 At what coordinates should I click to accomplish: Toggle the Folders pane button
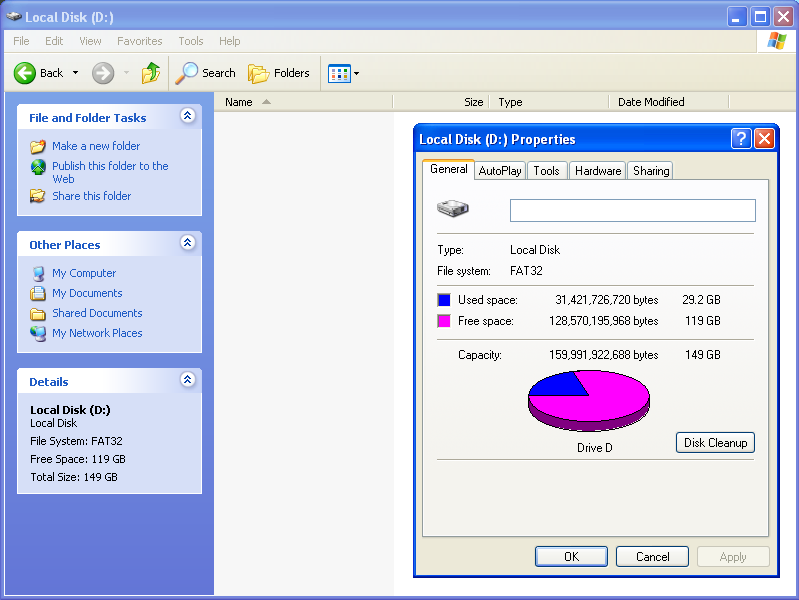point(259,73)
